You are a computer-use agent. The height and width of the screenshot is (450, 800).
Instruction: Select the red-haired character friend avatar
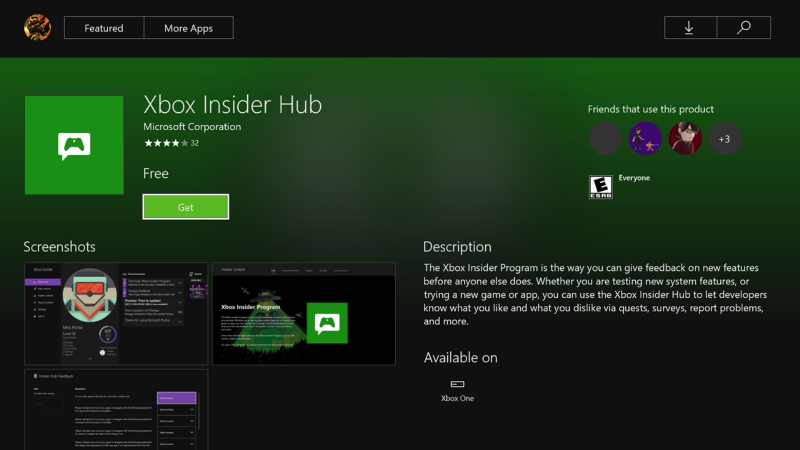coord(685,139)
